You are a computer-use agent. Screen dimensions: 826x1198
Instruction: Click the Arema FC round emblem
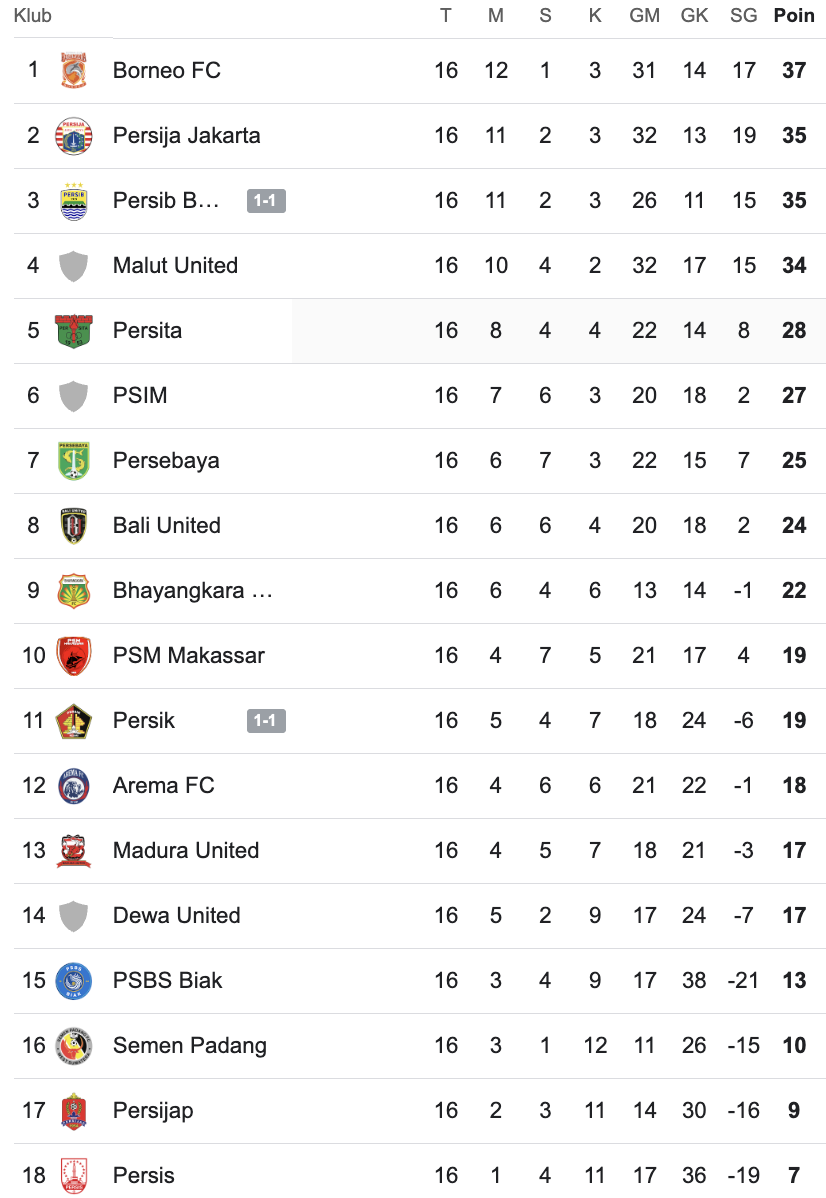74,786
